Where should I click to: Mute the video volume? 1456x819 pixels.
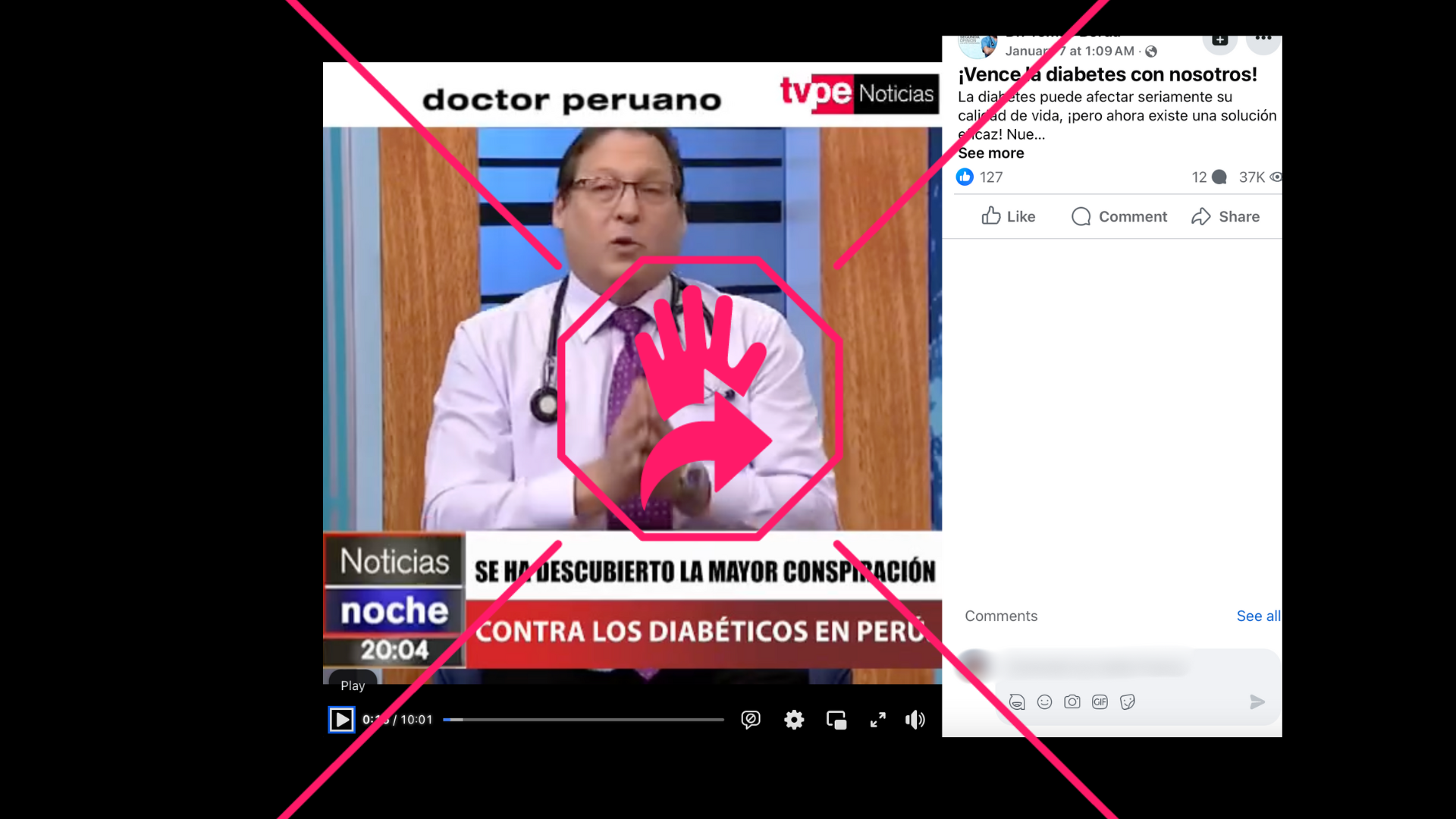coord(915,719)
